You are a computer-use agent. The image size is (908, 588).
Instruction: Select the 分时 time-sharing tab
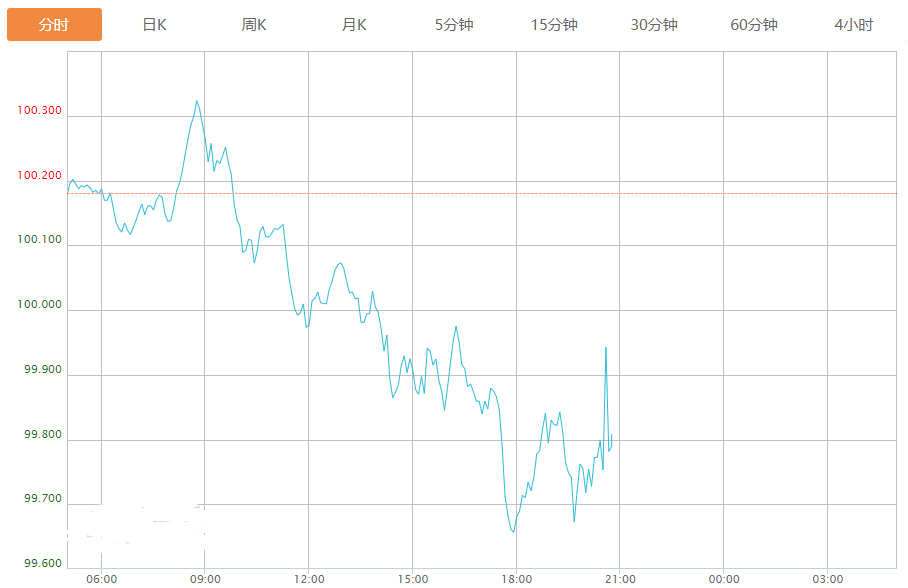[x=54, y=25]
